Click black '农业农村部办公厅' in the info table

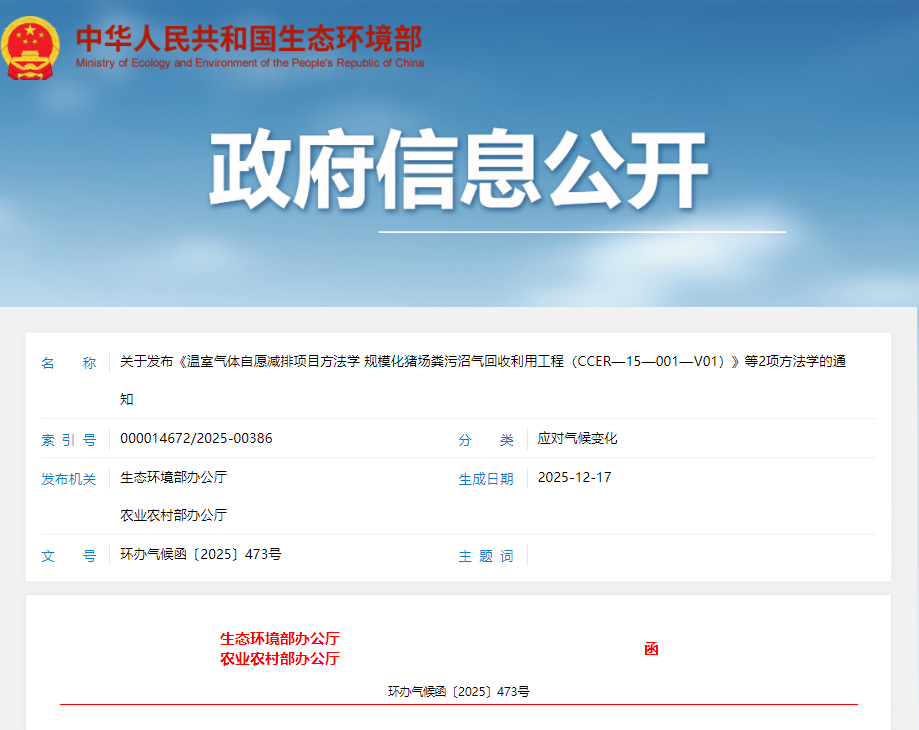[x=173, y=515]
